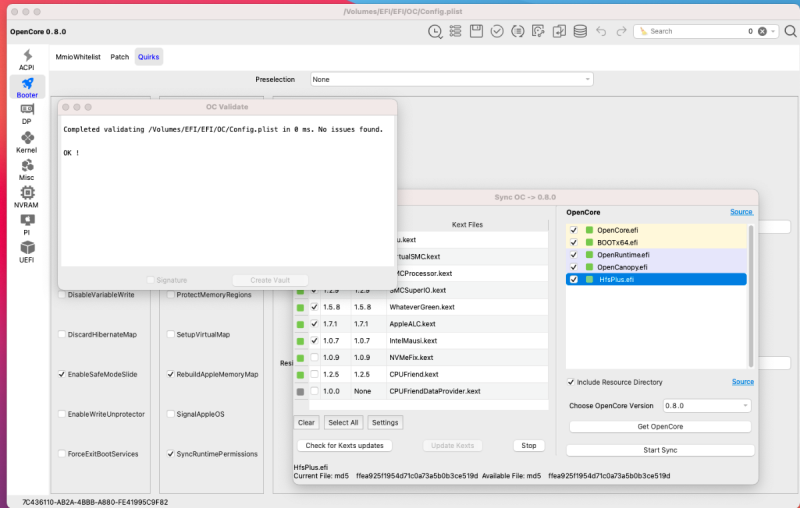Expand the Preselection dropdown

[x=450, y=79]
